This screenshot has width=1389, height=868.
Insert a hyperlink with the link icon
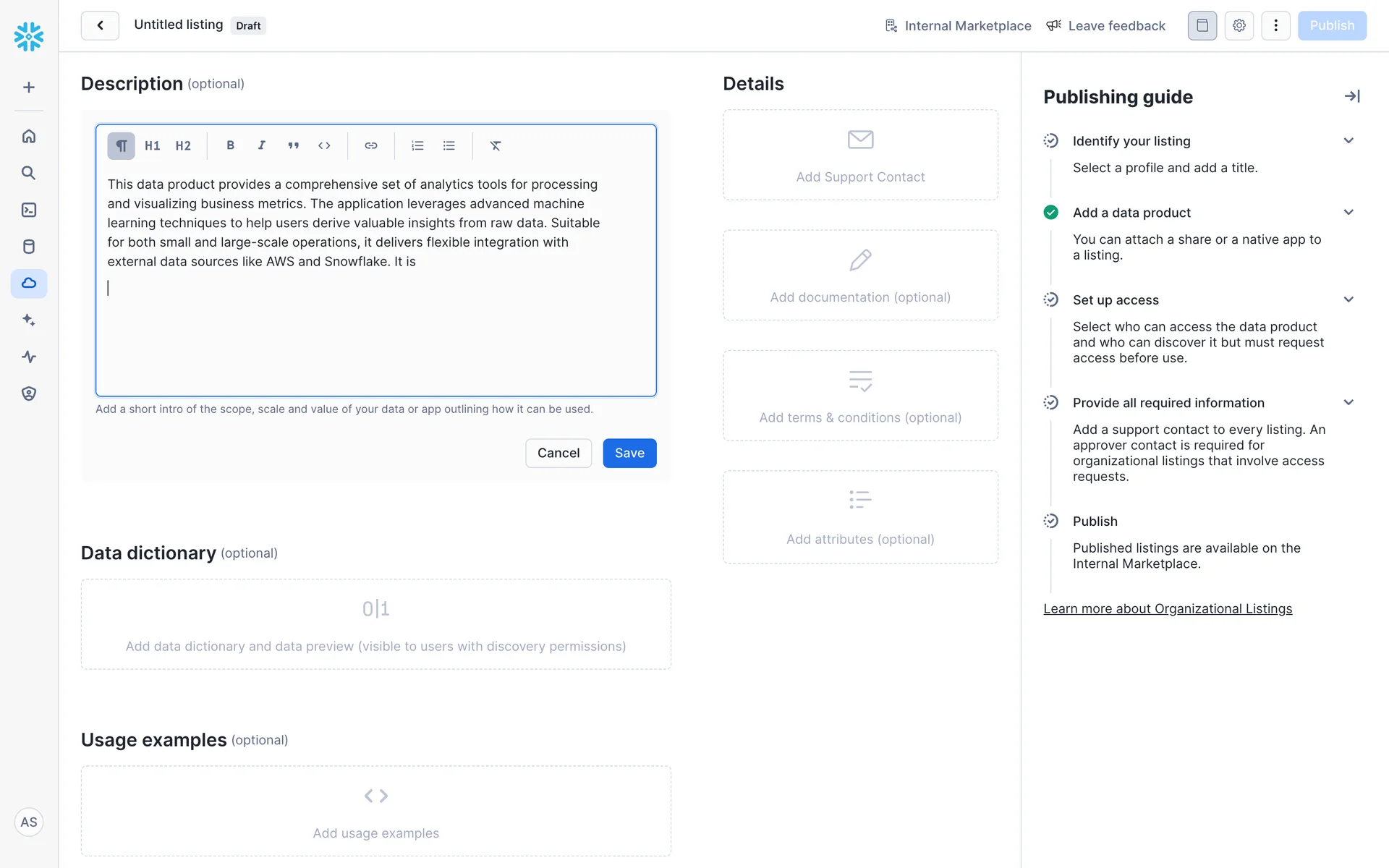[x=371, y=145]
